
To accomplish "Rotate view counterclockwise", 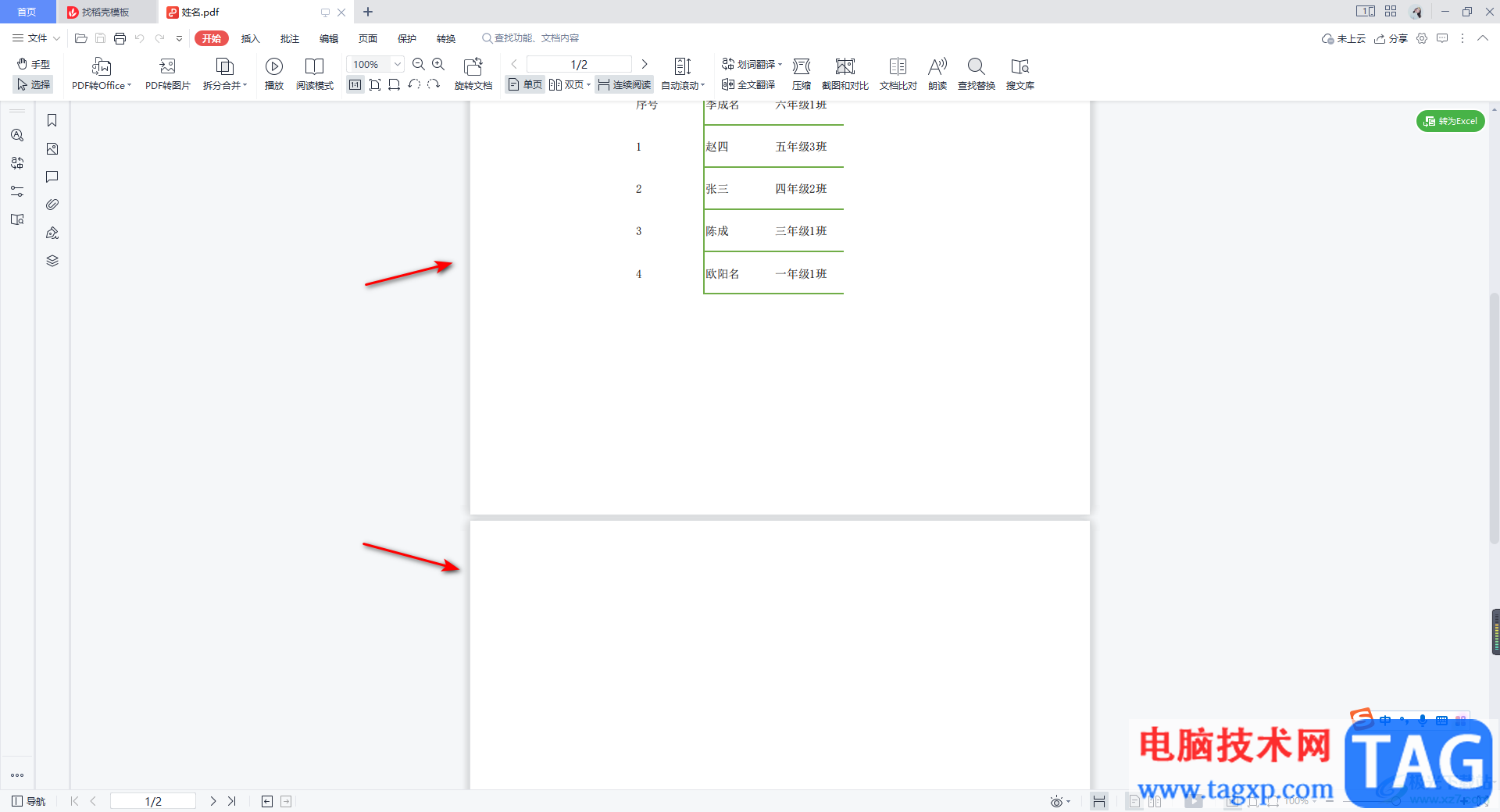I will coord(414,84).
